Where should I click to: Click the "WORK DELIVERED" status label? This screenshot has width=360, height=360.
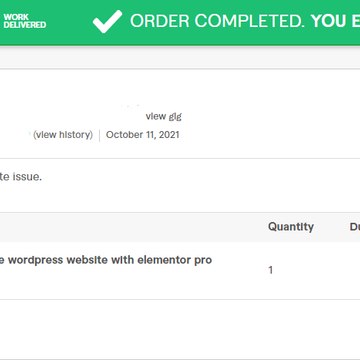(25, 21)
